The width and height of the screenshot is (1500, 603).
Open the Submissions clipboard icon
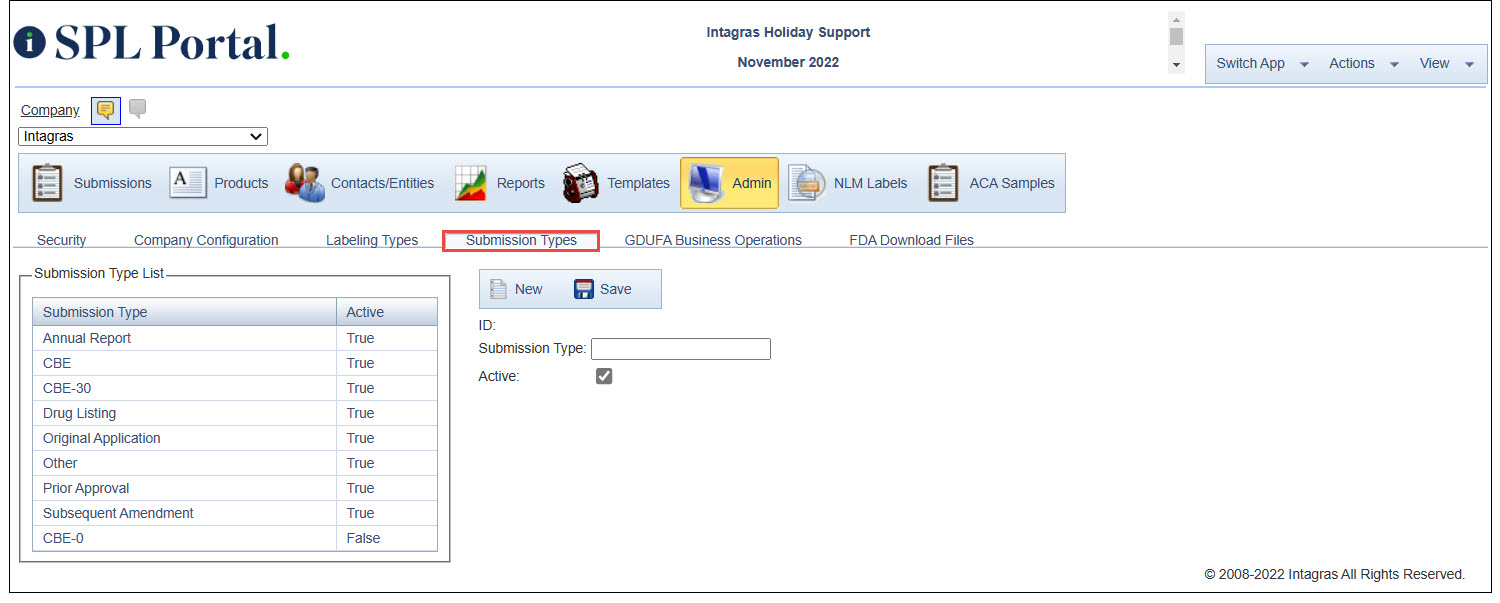pyautogui.click(x=47, y=183)
